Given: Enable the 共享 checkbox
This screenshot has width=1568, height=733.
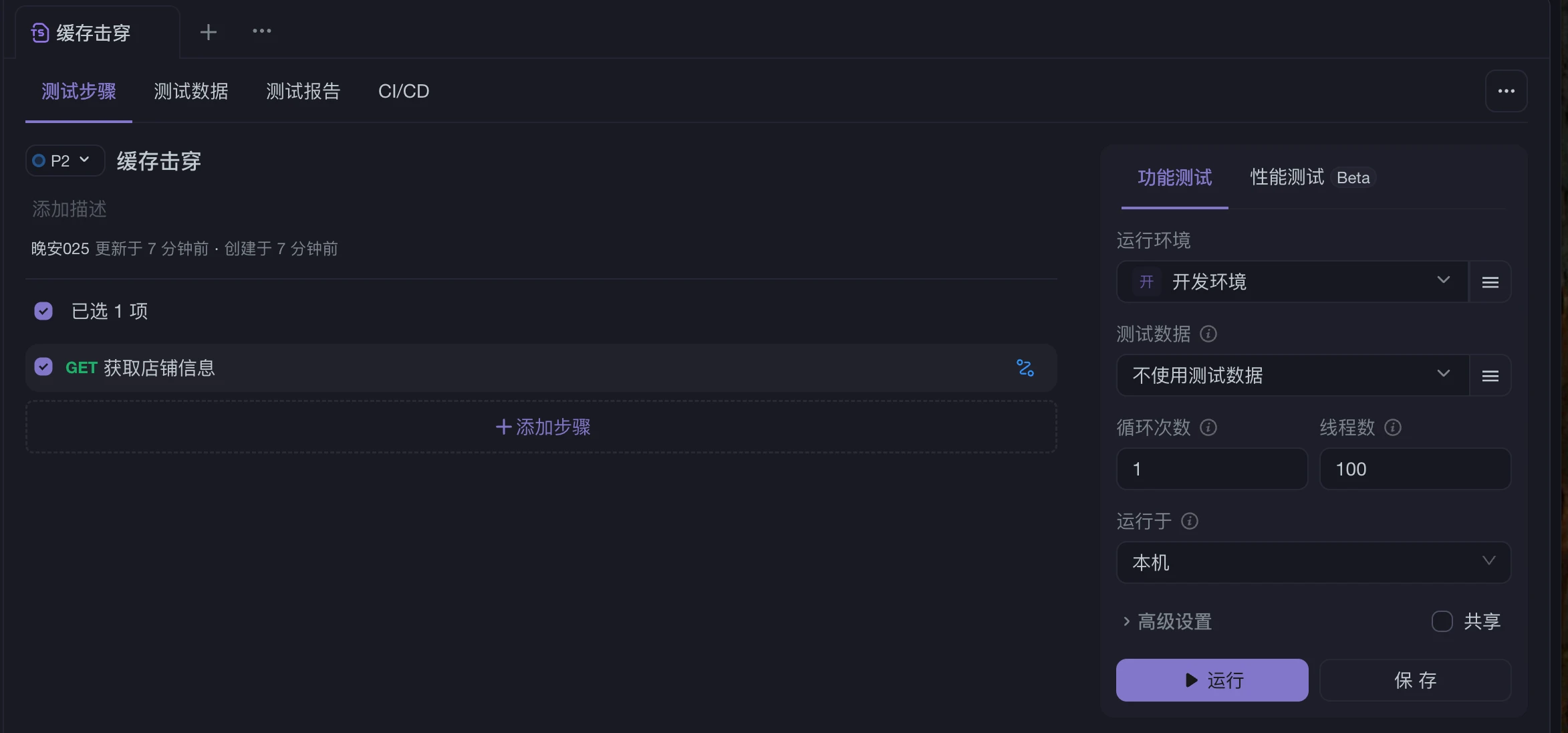Looking at the screenshot, I should click(x=1442, y=621).
